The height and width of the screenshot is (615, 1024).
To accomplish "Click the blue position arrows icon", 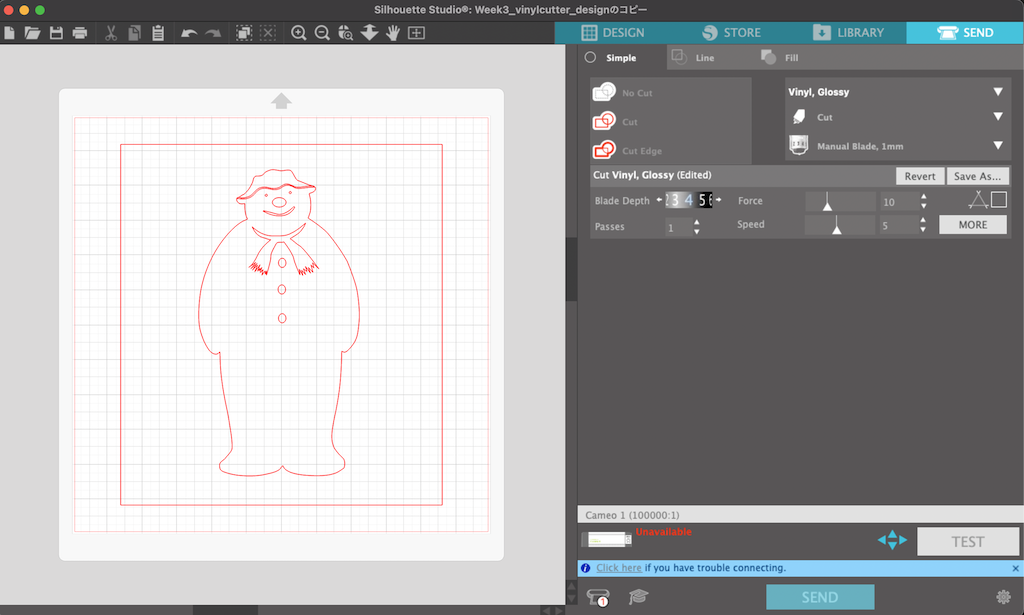I will click(x=892, y=540).
